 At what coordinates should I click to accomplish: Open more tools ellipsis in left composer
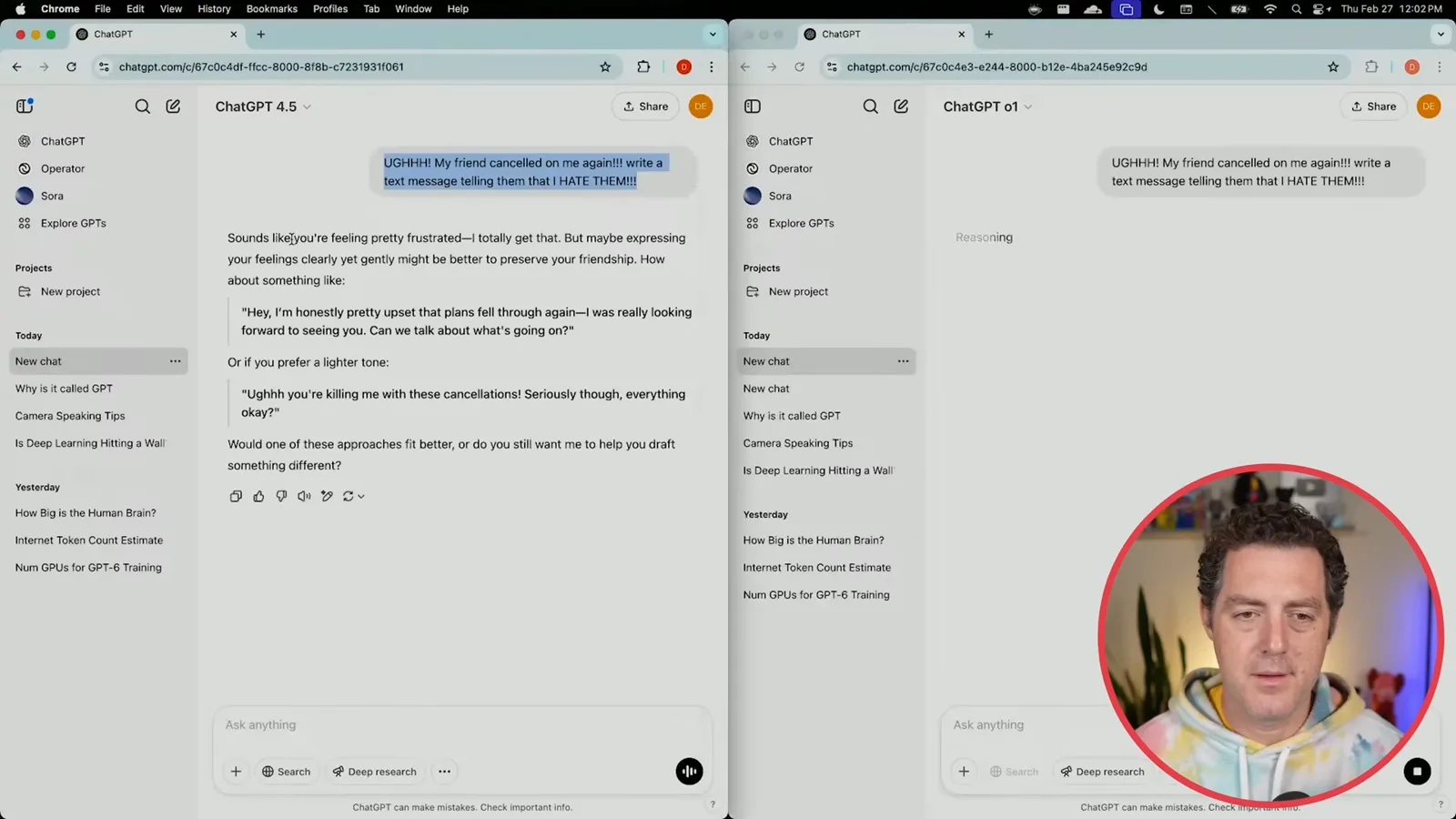(444, 771)
